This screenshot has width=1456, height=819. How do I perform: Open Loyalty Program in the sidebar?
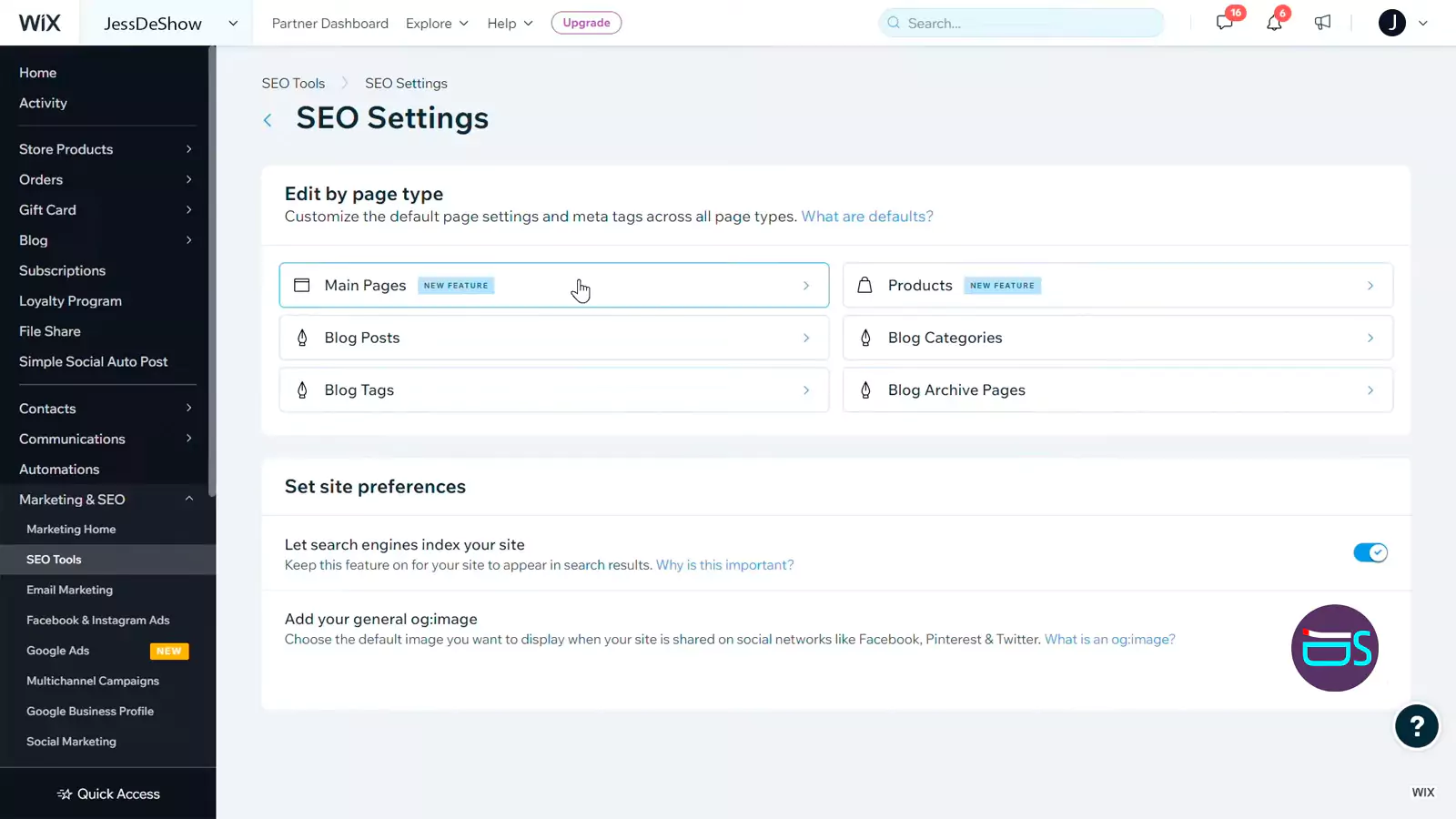pyautogui.click(x=71, y=301)
